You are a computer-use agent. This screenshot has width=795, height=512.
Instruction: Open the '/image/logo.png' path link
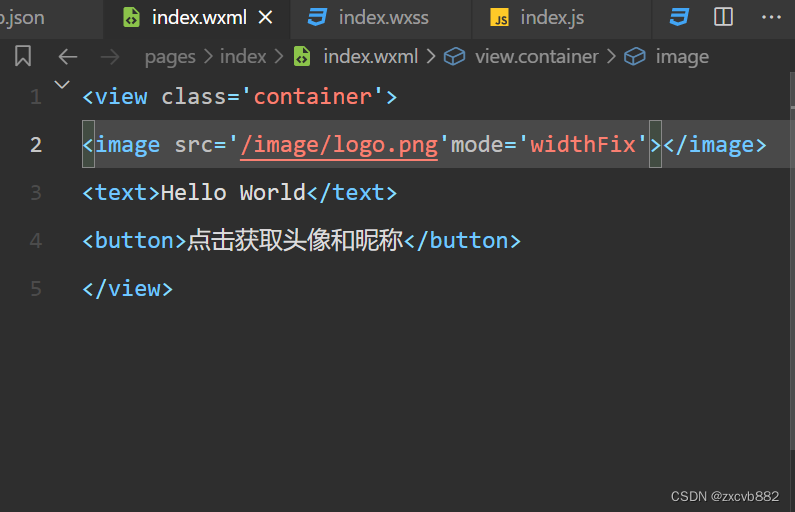pos(339,145)
